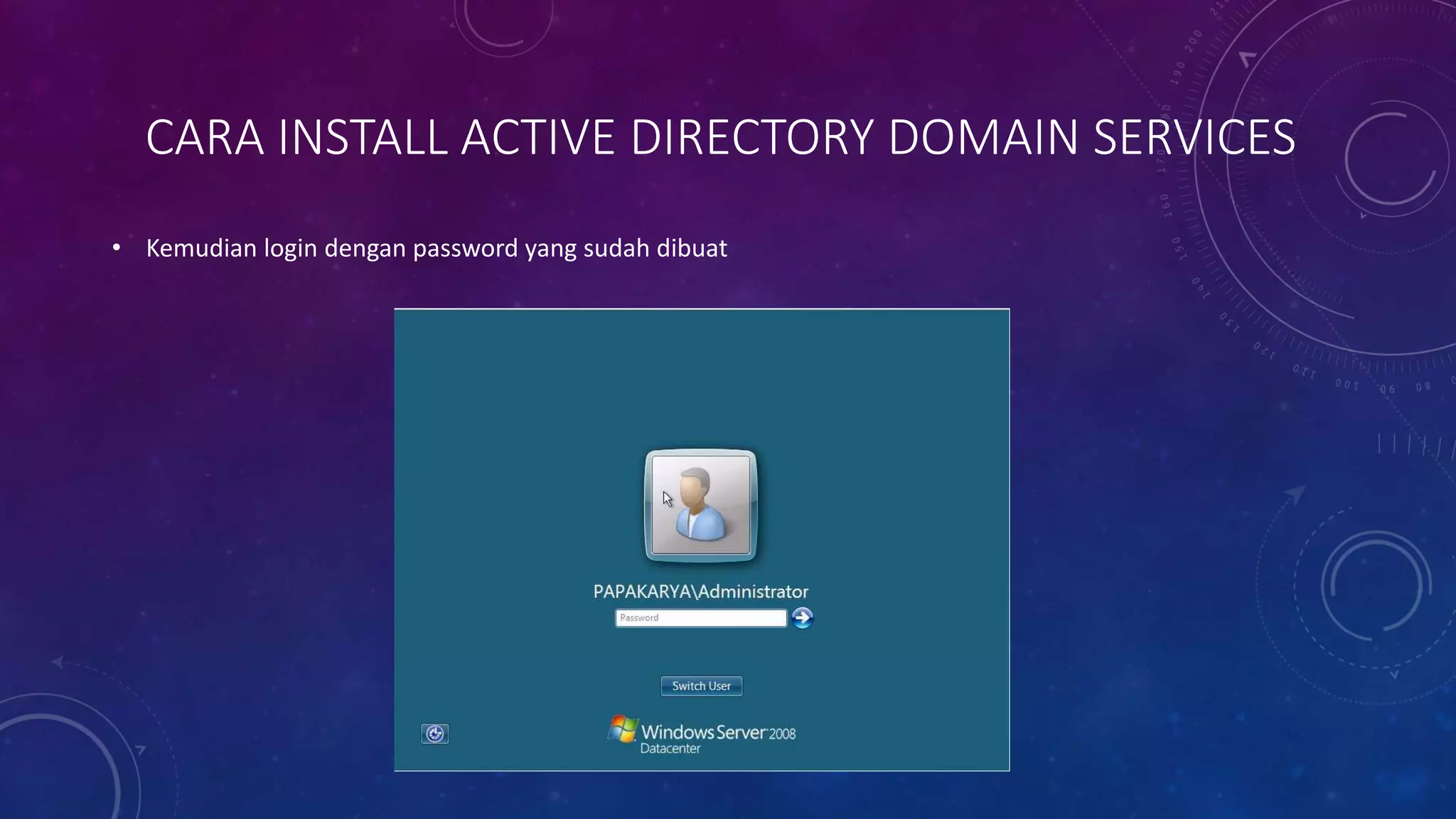Click the 'Datacenter' edition label
The width and height of the screenshot is (1456, 819).
(x=670, y=749)
